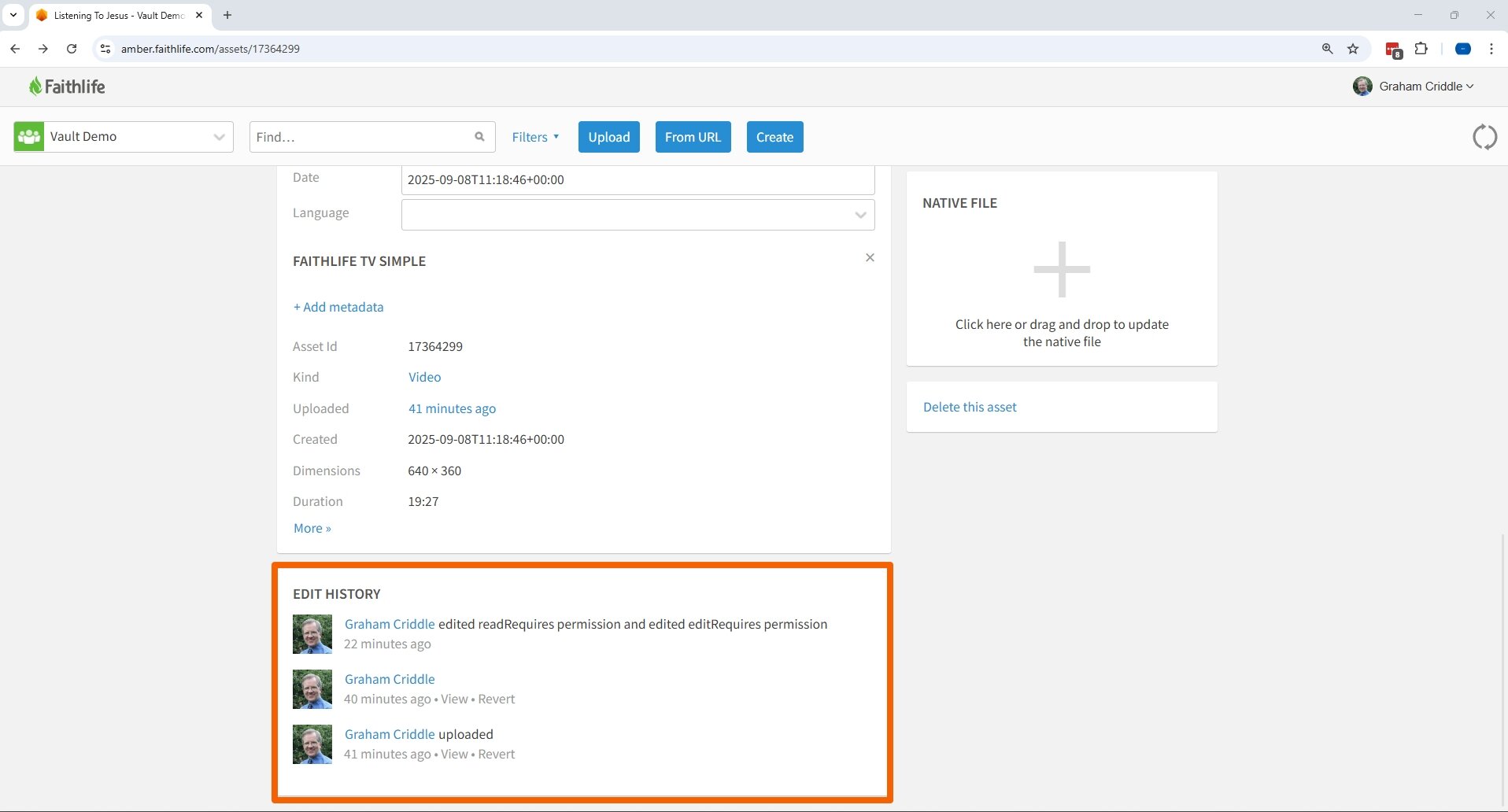The image size is (1508, 812).
Task: Click the From URL button
Action: pos(693,137)
